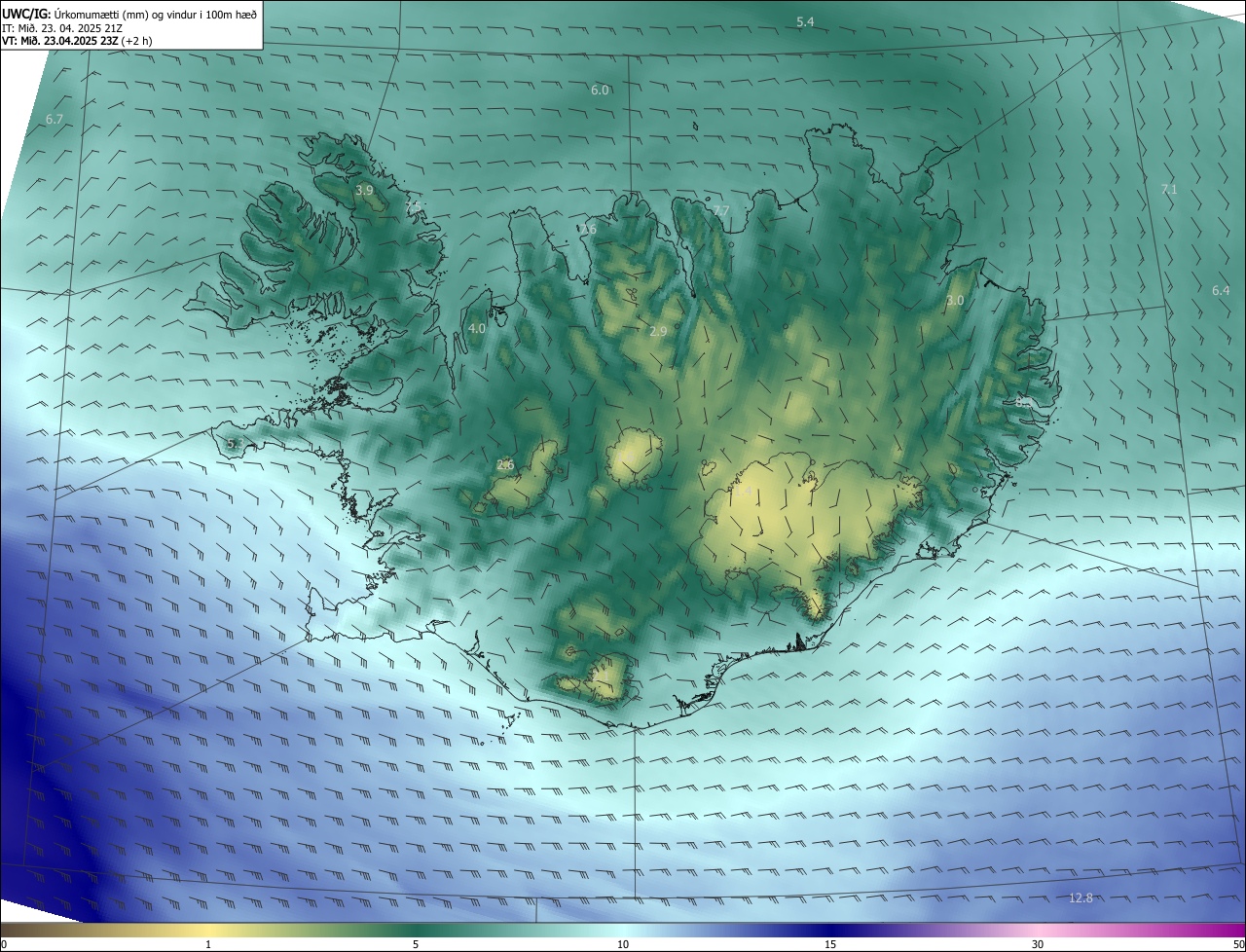Click the '30' tick on the color scale

pyautogui.click(x=1038, y=944)
